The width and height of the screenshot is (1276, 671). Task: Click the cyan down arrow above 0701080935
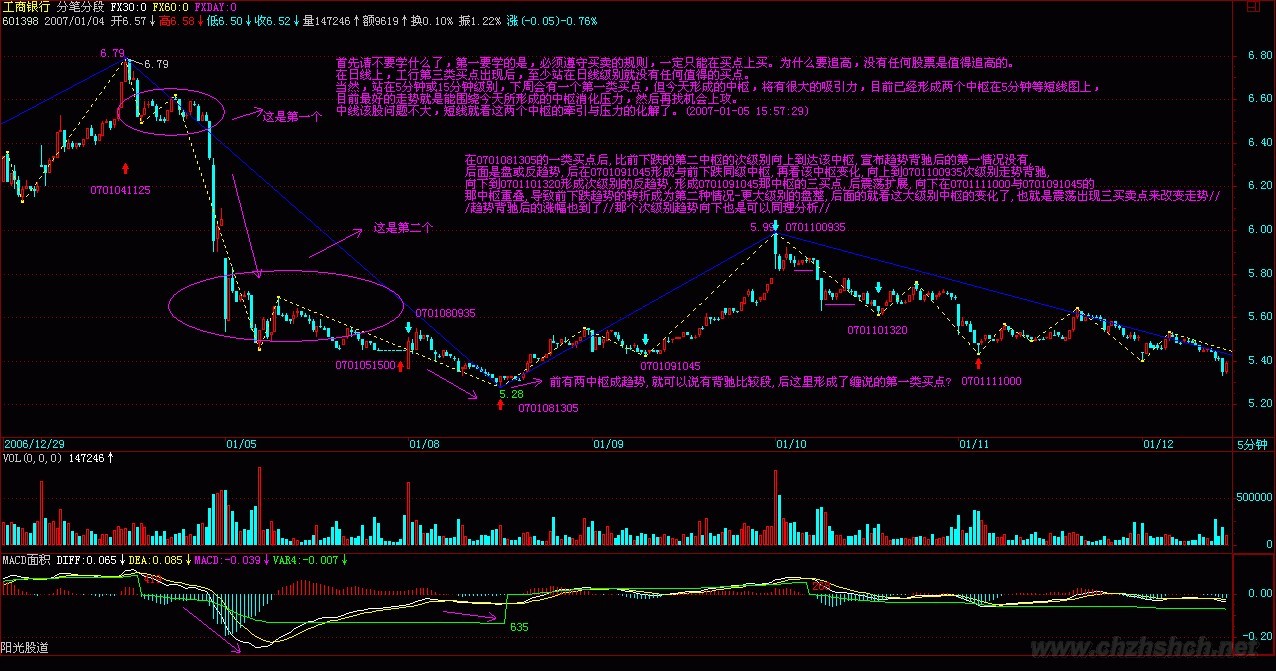point(409,328)
